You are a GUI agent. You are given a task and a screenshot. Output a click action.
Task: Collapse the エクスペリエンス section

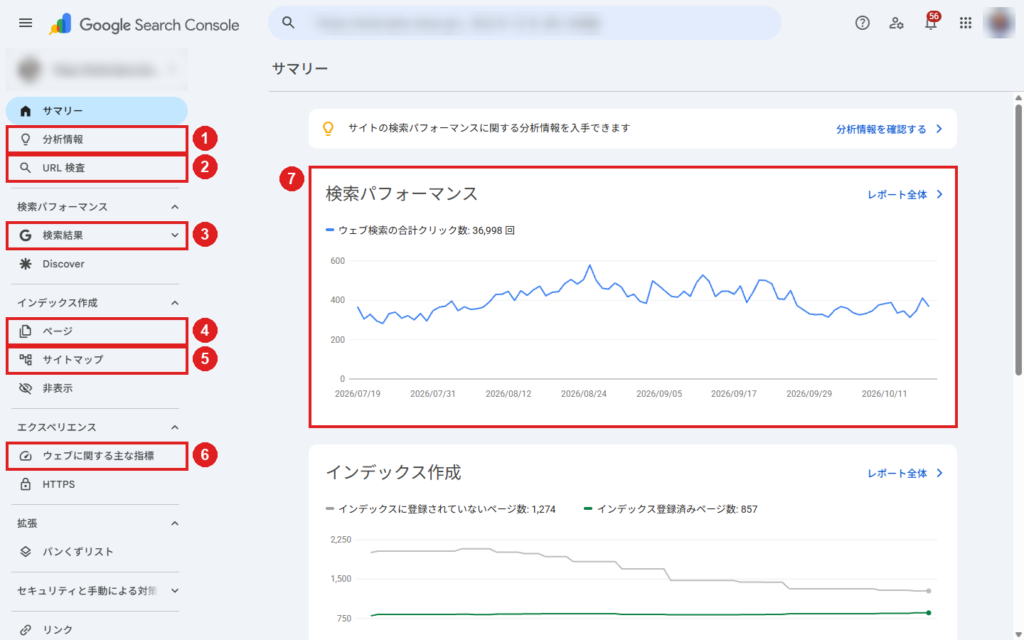pyautogui.click(x=174, y=427)
